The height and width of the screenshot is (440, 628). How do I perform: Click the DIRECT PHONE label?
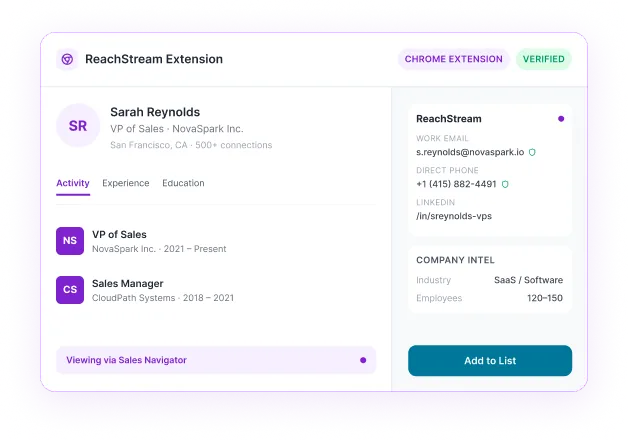447,171
